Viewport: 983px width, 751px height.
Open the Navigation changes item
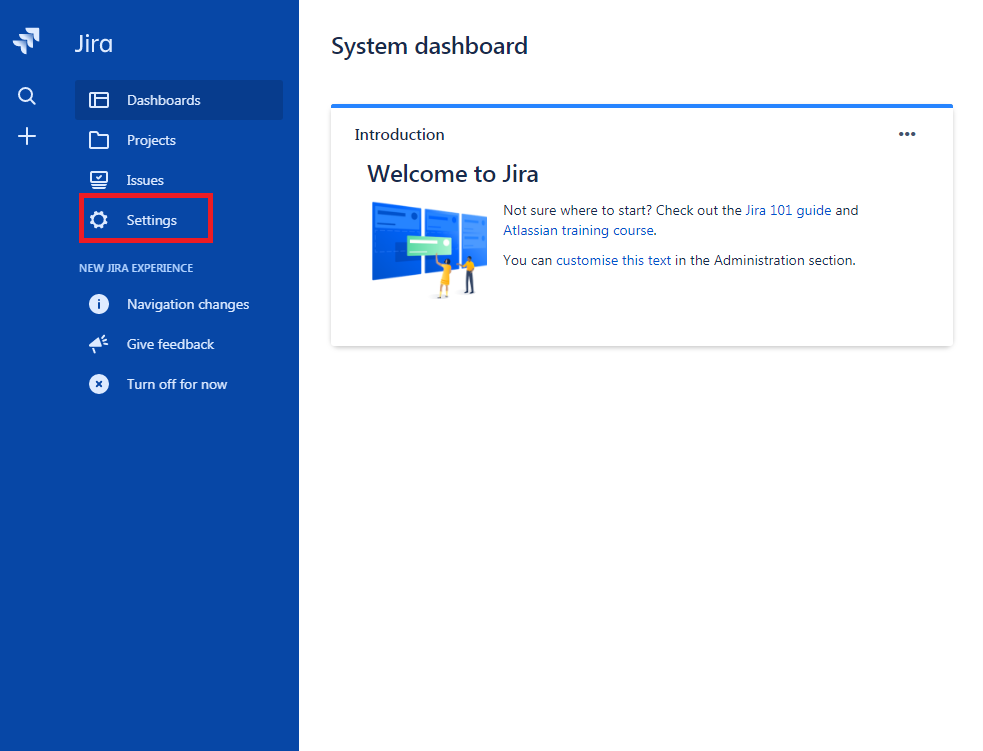pyautogui.click(x=179, y=304)
